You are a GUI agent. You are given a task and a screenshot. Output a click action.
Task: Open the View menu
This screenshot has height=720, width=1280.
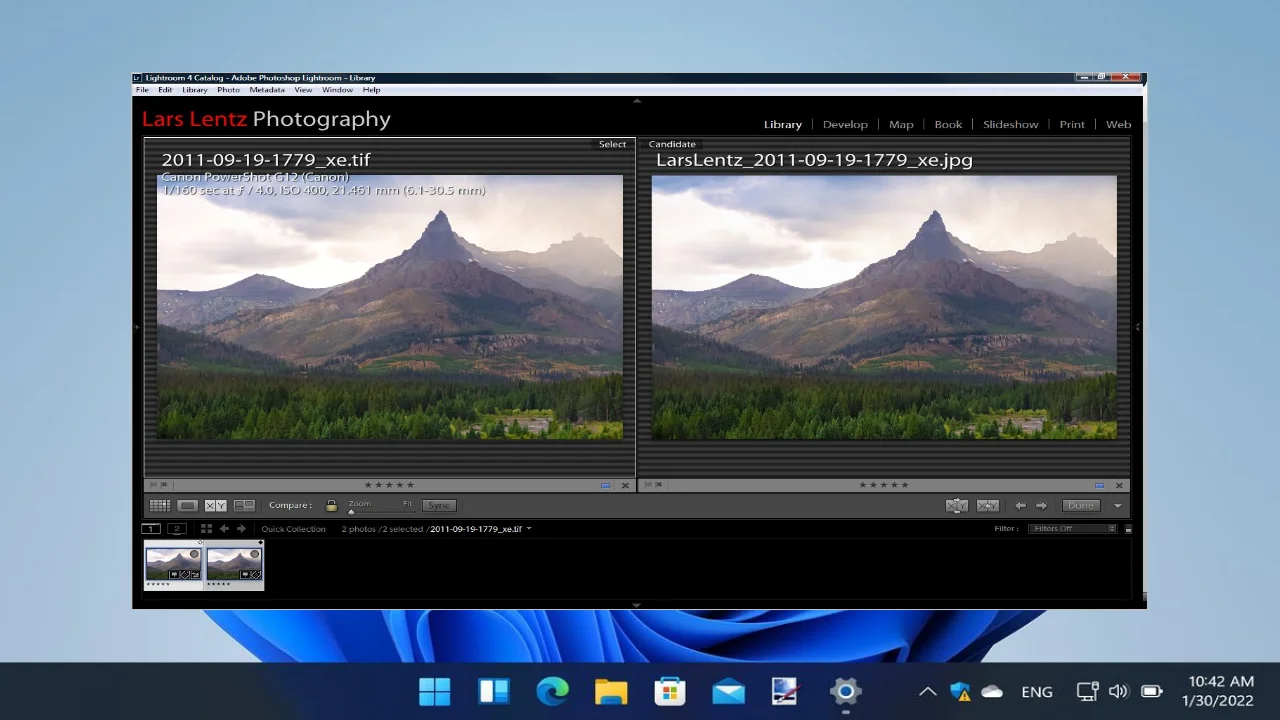click(x=303, y=90)
